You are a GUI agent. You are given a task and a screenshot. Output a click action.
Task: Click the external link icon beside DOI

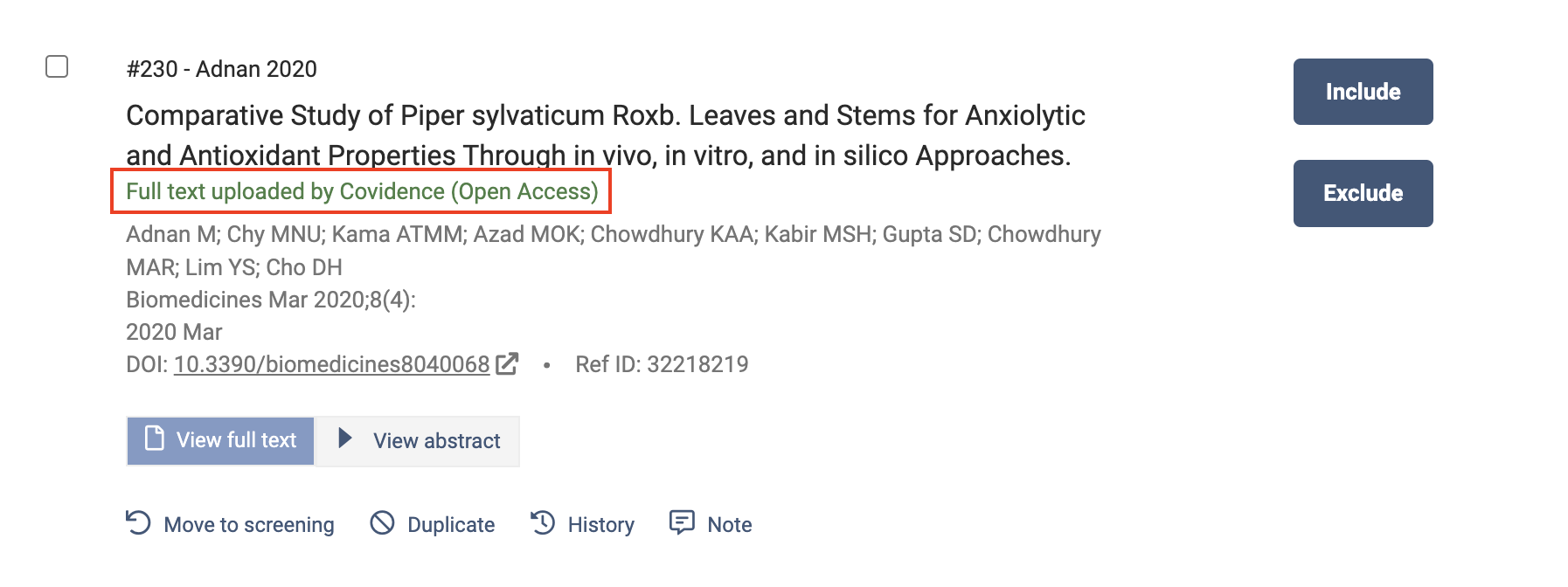[x=507, y=363]
